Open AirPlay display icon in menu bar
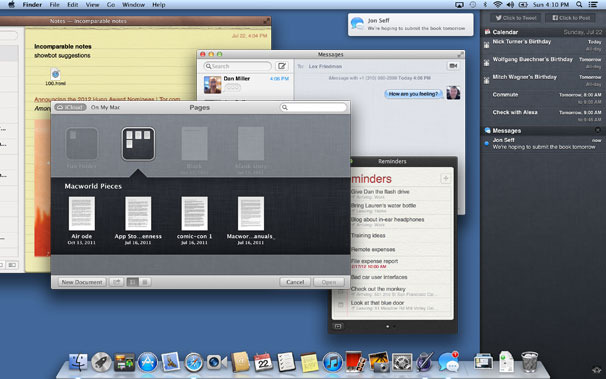Viewport: 606px width, 379px height. (459, 5)
